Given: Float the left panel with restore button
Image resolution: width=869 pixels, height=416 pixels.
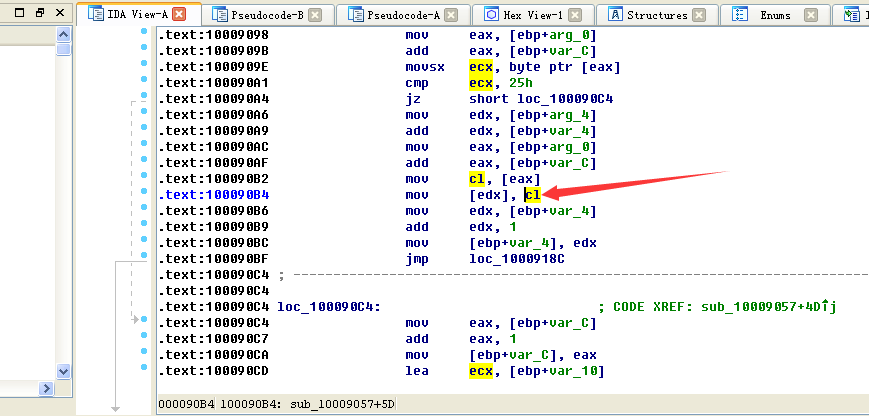Looking at the screenshot, I should click(x=40, y=13).
